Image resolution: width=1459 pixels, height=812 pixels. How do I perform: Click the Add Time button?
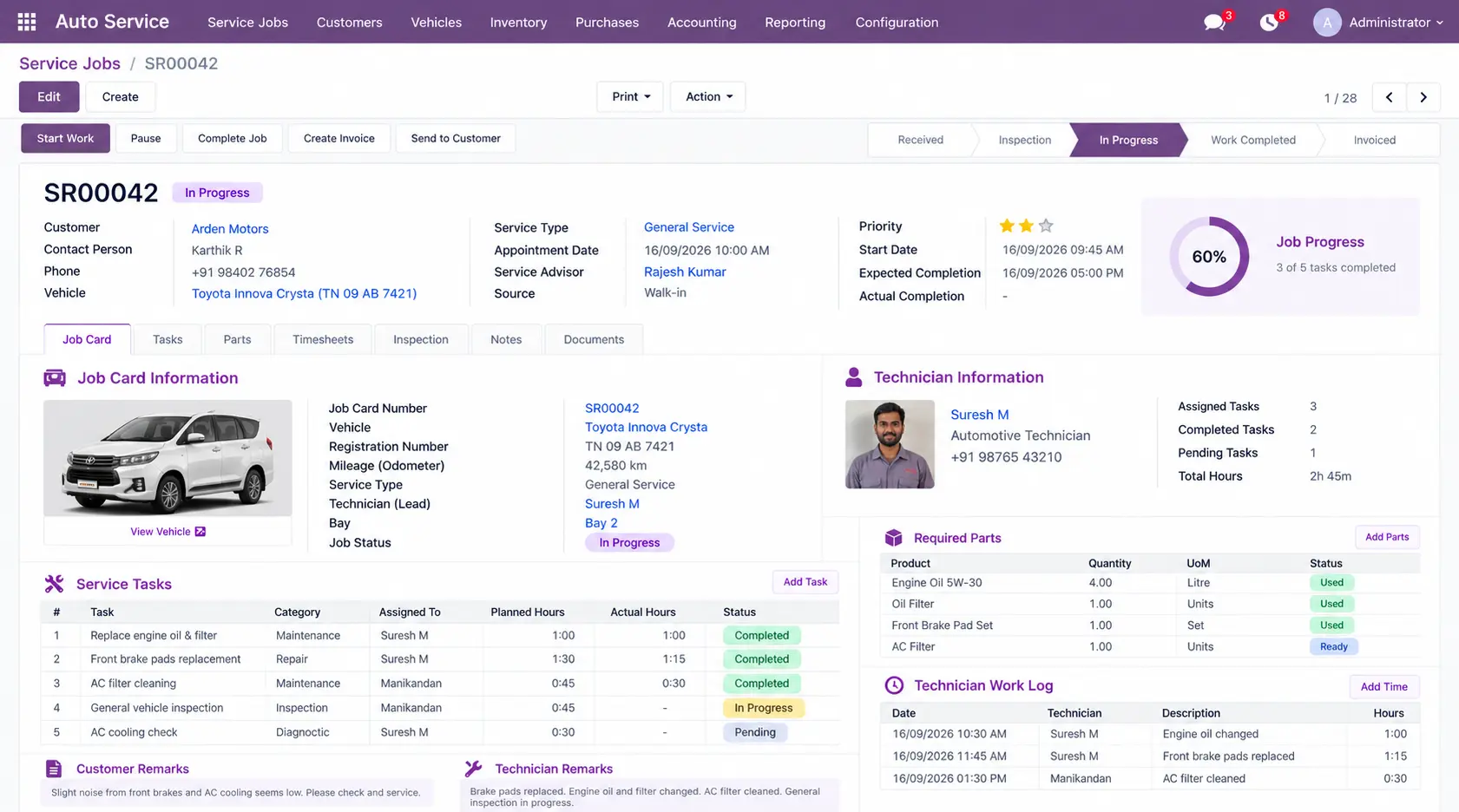[x=1383, y=686]
